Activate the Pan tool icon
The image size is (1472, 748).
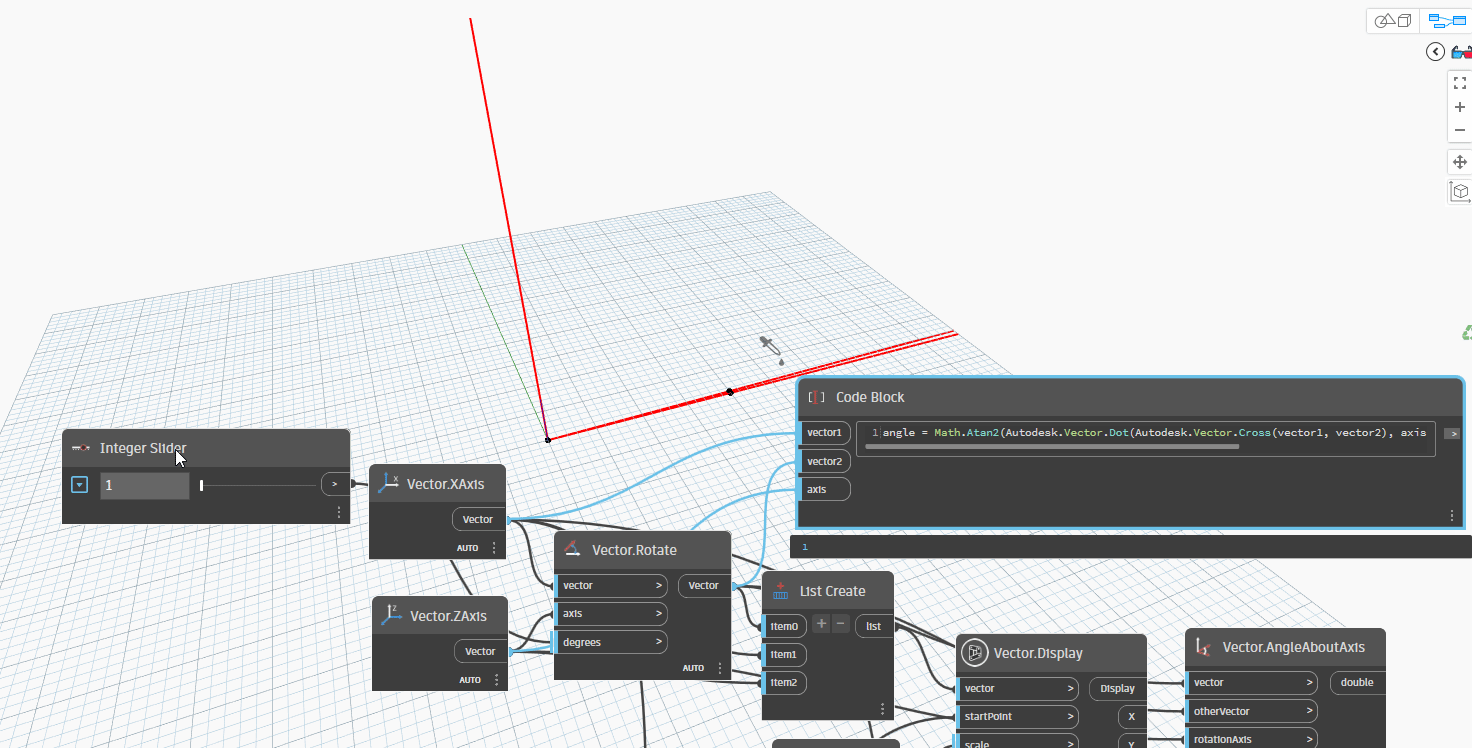[1459, 162]
